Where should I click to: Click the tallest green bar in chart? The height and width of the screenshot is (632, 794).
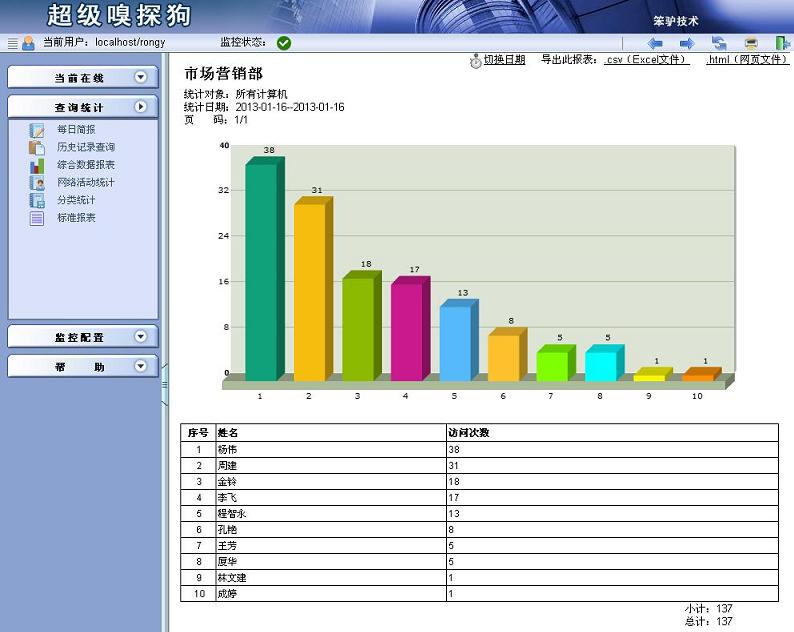[261, 270]
